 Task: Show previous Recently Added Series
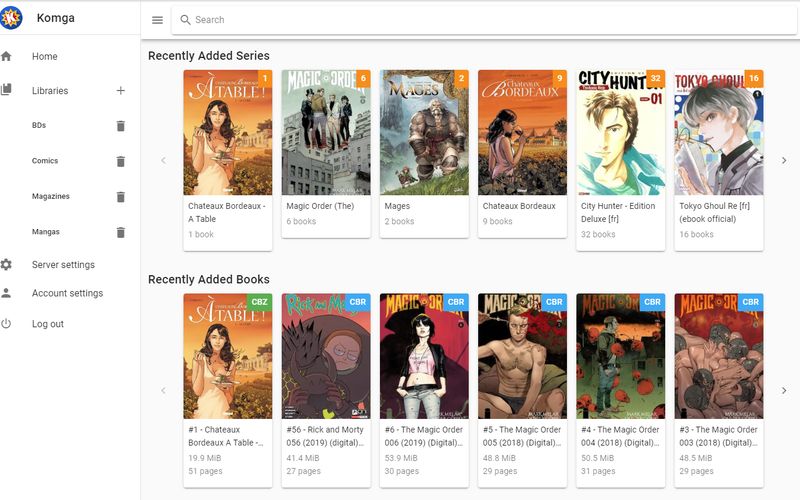(x=163, y=160)
